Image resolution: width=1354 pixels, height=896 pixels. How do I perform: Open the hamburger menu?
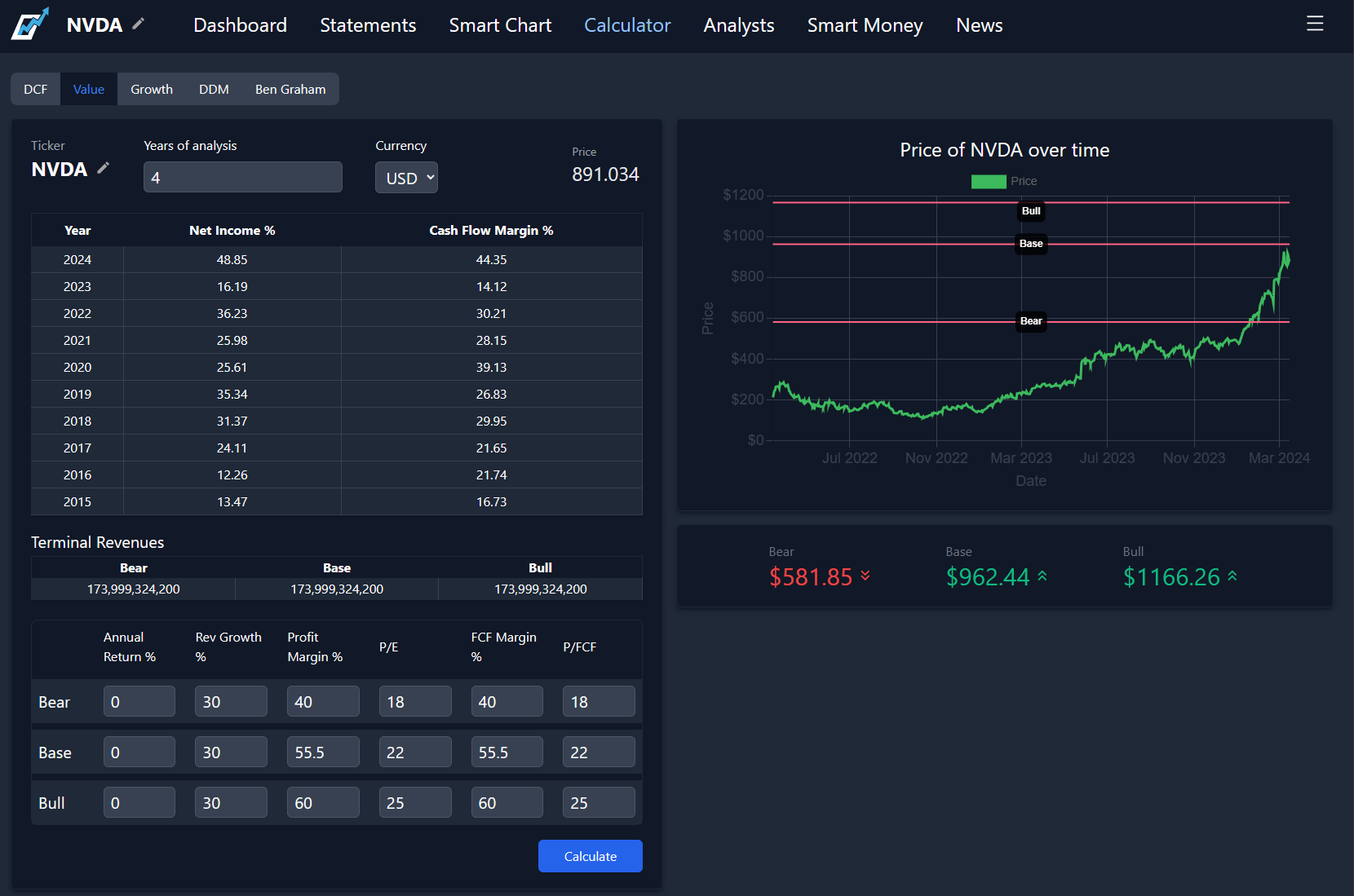click(1315, 24)
